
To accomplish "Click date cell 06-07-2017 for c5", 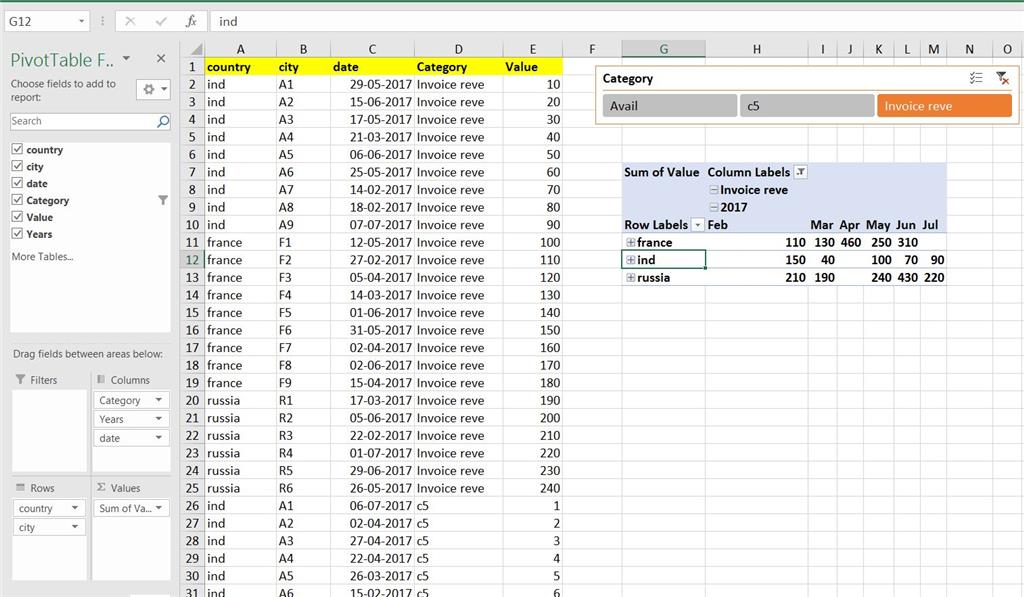I will 372,506.
